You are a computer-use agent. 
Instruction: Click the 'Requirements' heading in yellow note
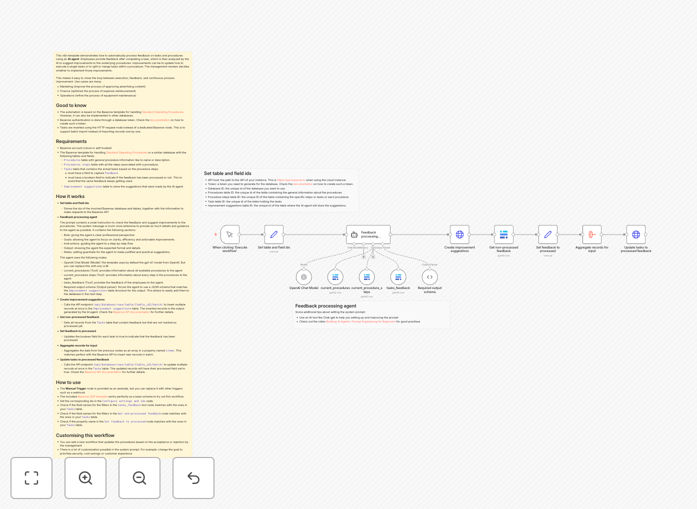click(71, 141)
